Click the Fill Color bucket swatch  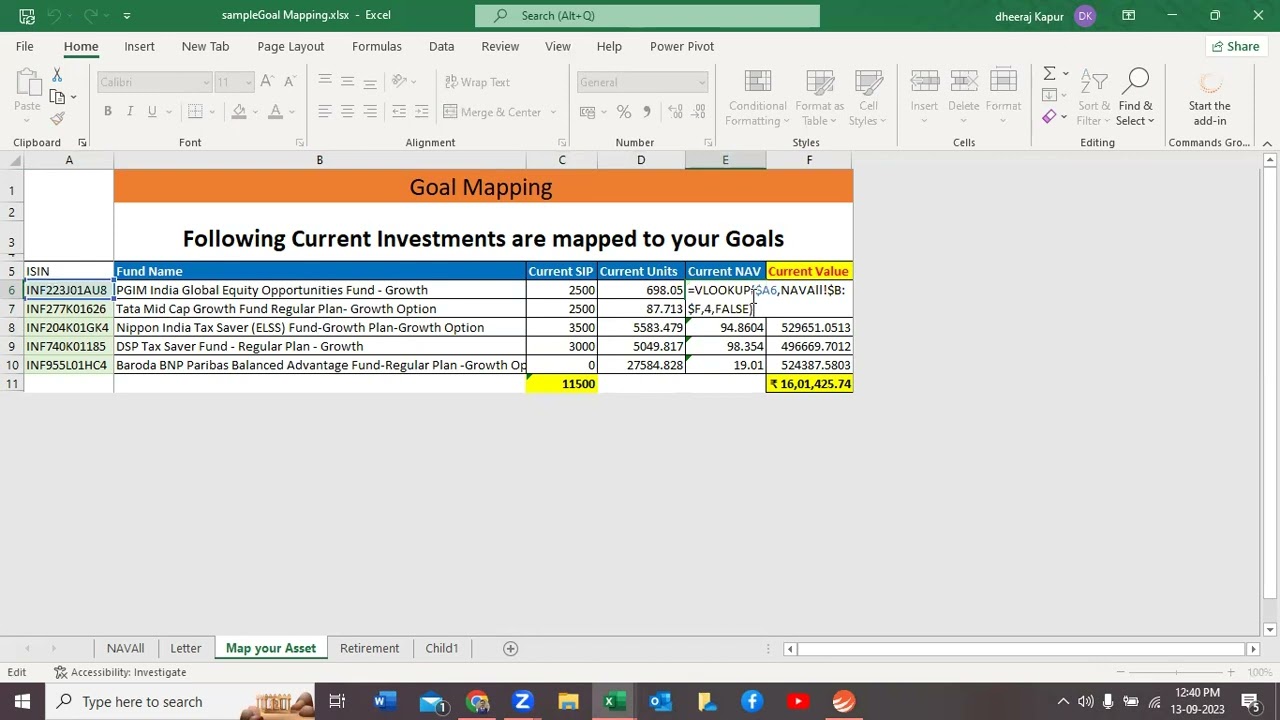tap(237, 112)
